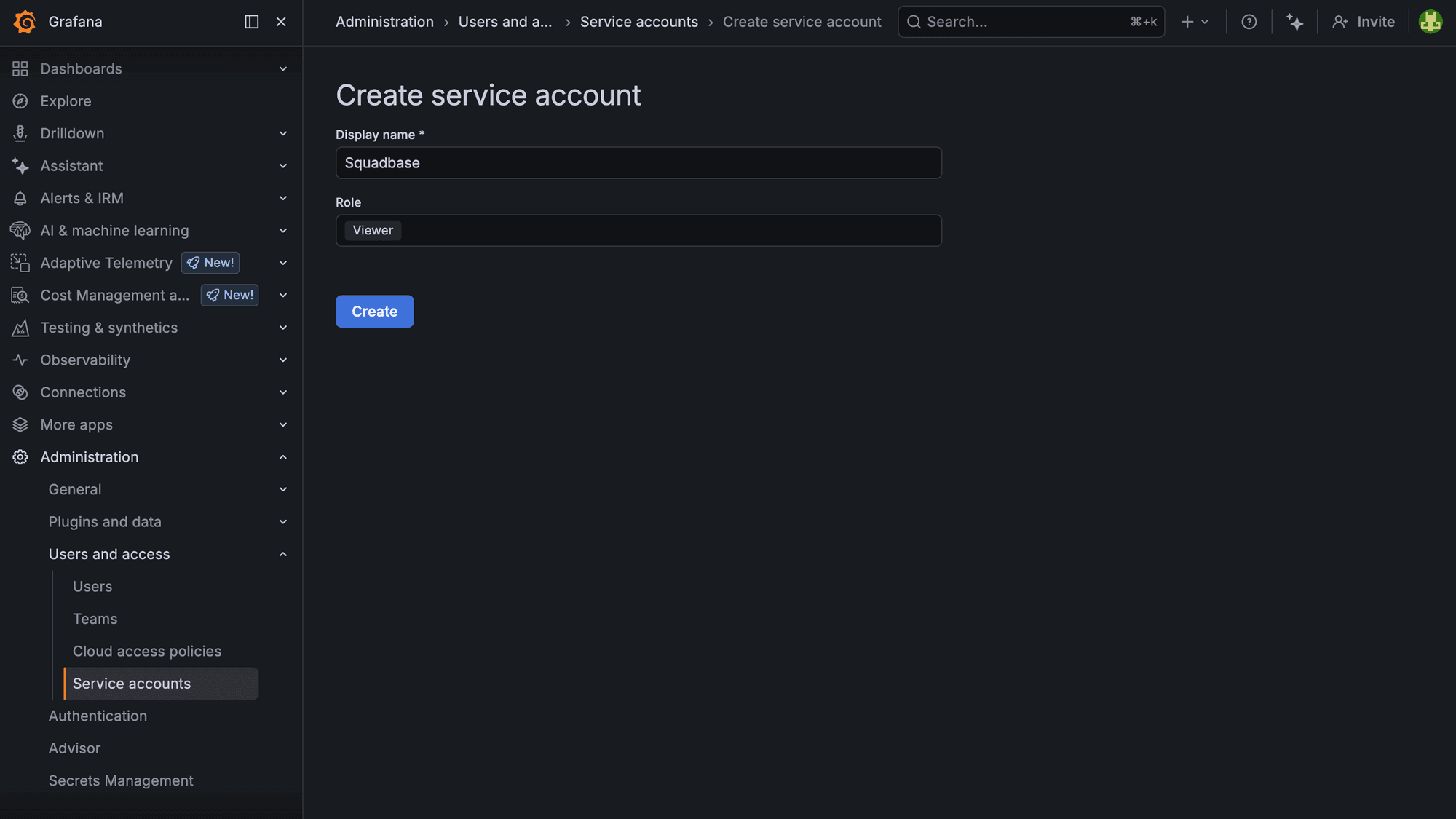Click the Observability pulse icon
The height and width of the screenshot is (819, 1456).
[x=20, y=360]
